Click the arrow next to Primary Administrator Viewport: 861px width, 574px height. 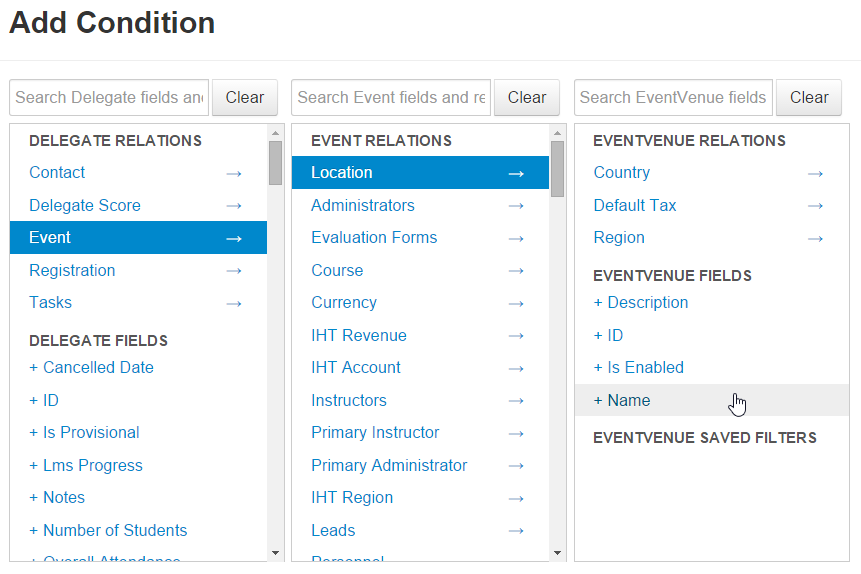click(x=516, y=466)
